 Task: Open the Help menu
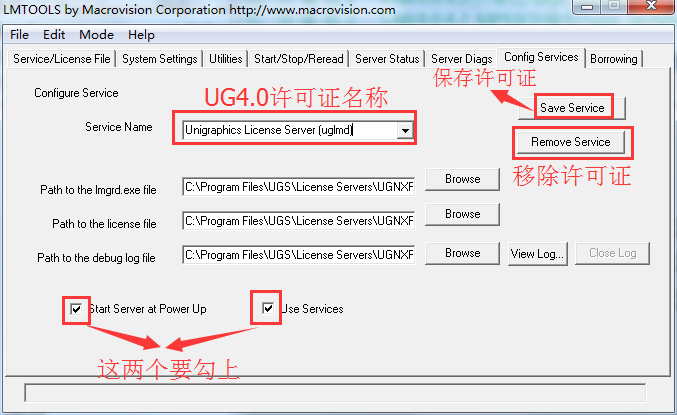[x=141, y=35]
